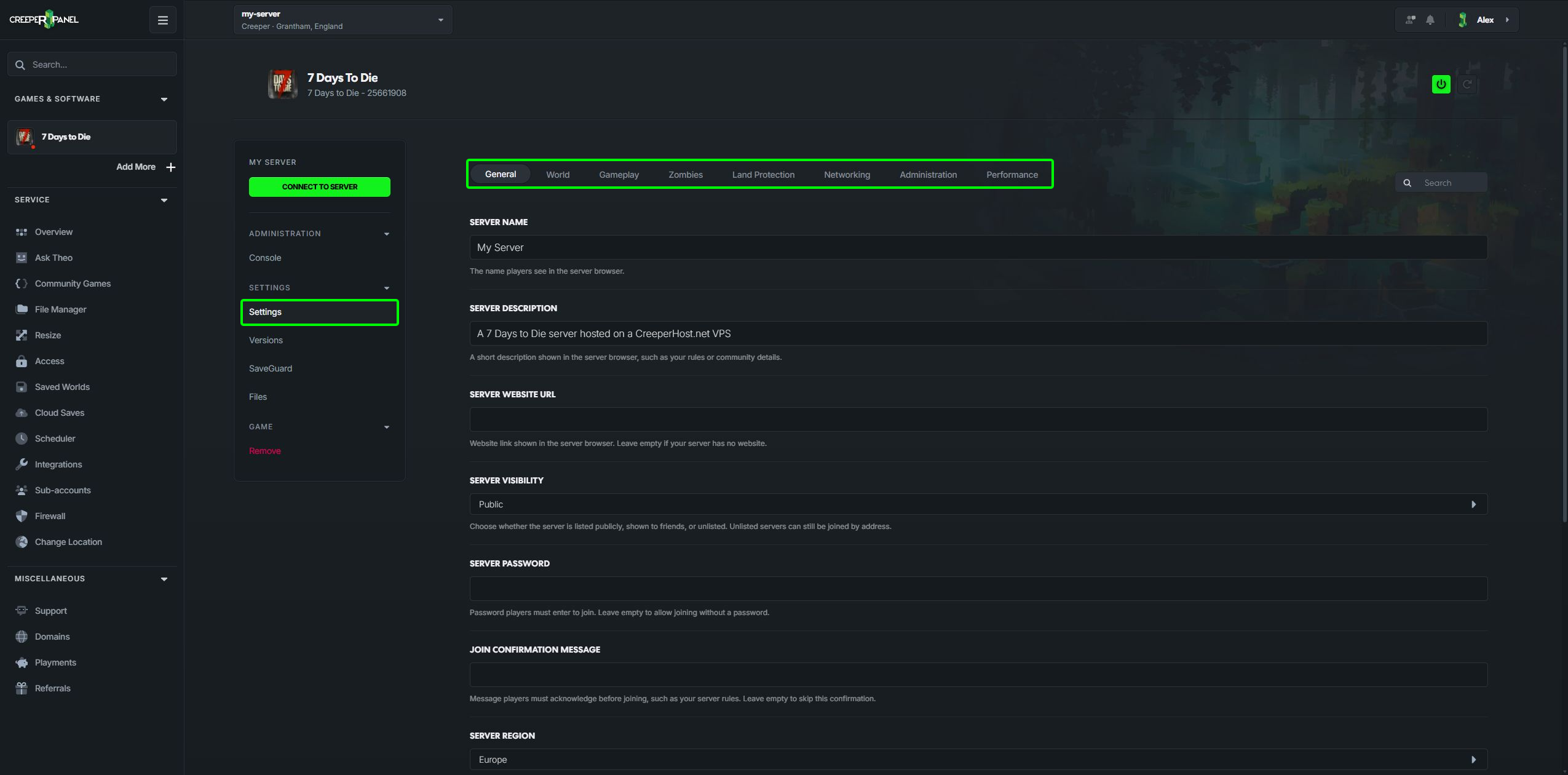Click the plus icon next to Add More
Image resolution: width=1568 pixels, height=775 pixels.
tap(171, 167)
